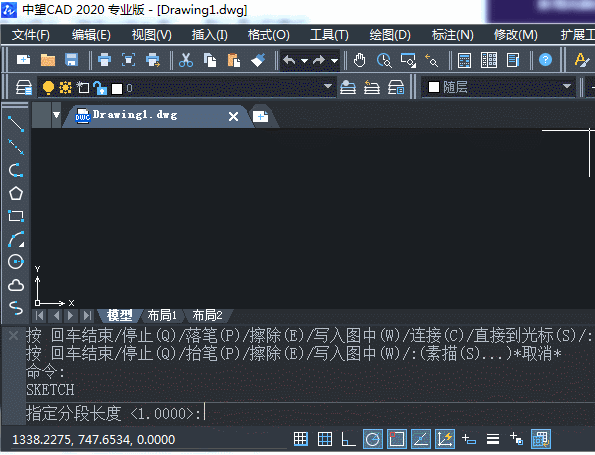This screenshot has height=455, width=595.
Task: Toggle Polar tracking in status bar
Action: pos(373,439)
